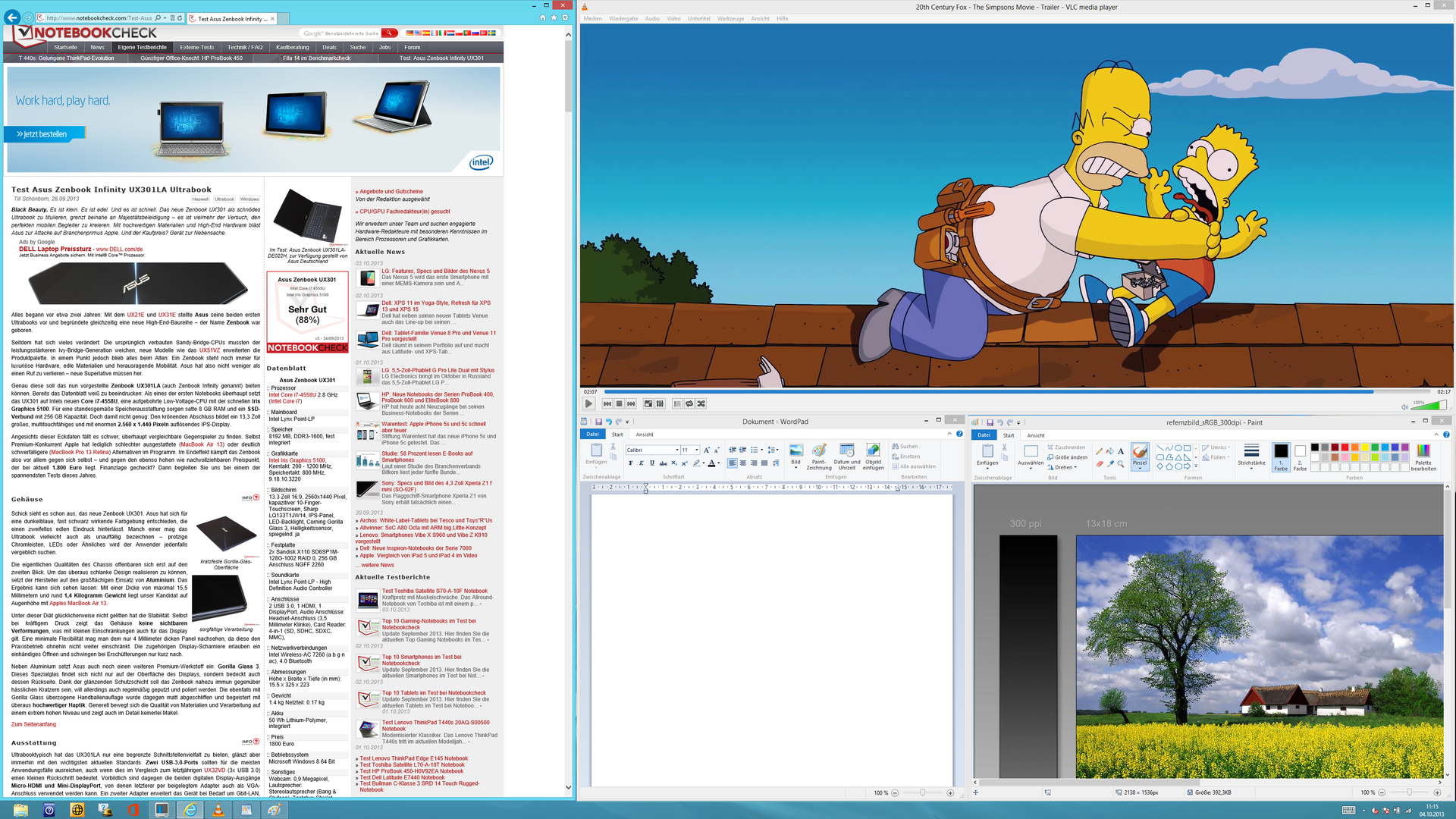Click the VLC play button
This screenshot has width=1456, height=819.
[589, 404]
